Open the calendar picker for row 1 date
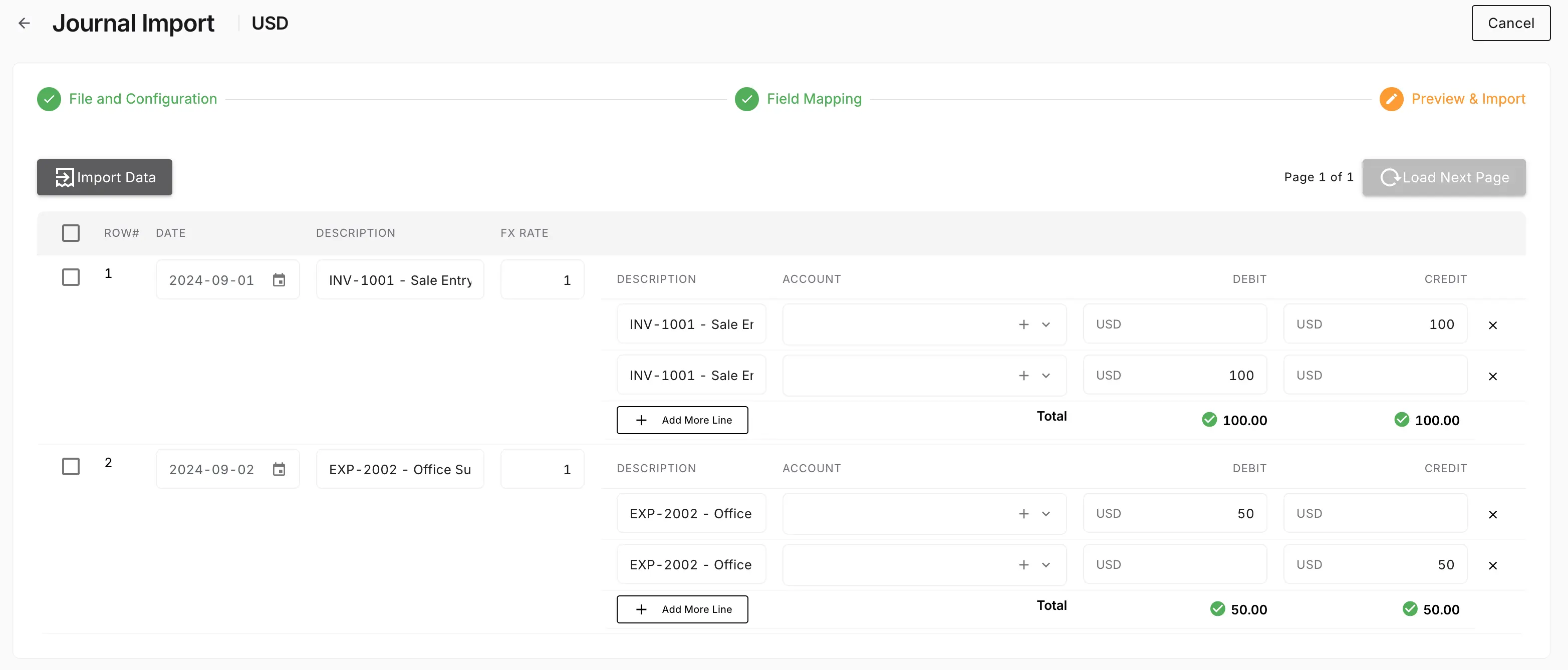This screenshot has height=670, width=1568. coord(280,280)
